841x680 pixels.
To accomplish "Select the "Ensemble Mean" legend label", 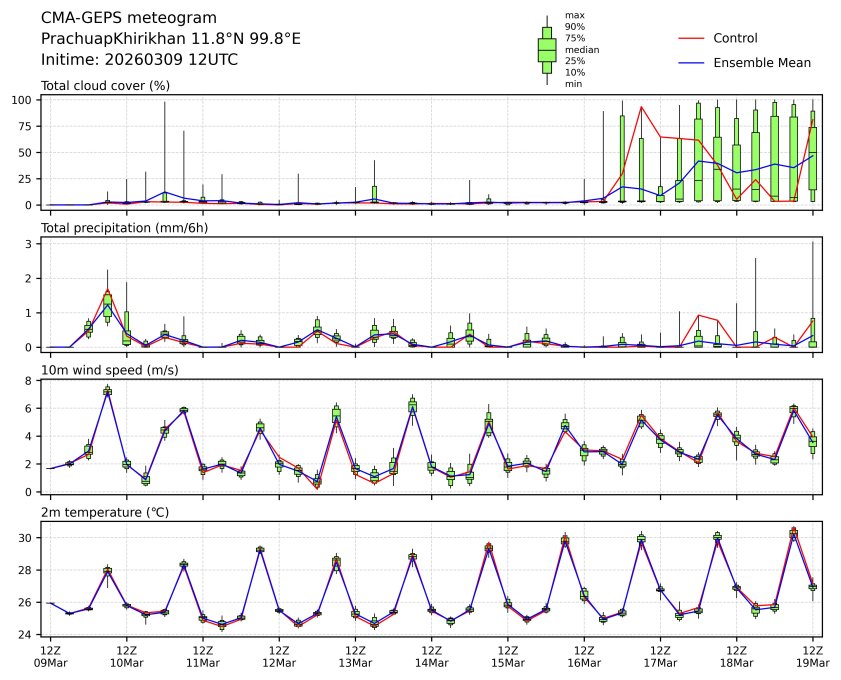I will [761, 62].
